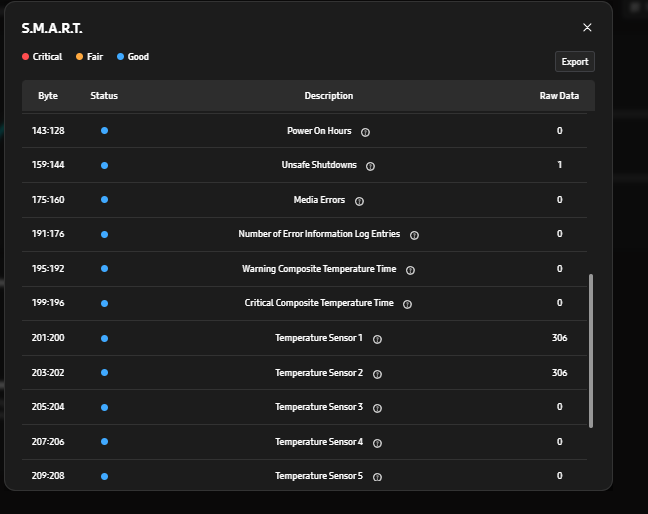The image size is (648, 514).
Task: Select Number of Error Information Log Entries text
Action: pyautogui.click(x=319, y=234)
